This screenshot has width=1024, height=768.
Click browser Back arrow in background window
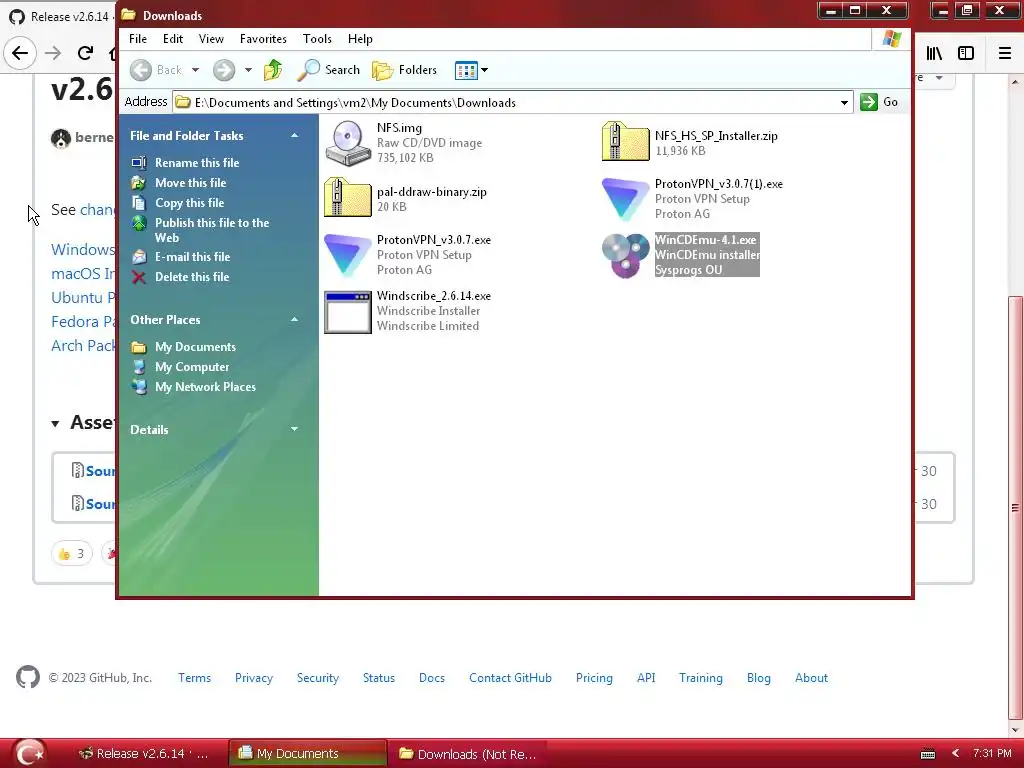[x=20, y=53]
